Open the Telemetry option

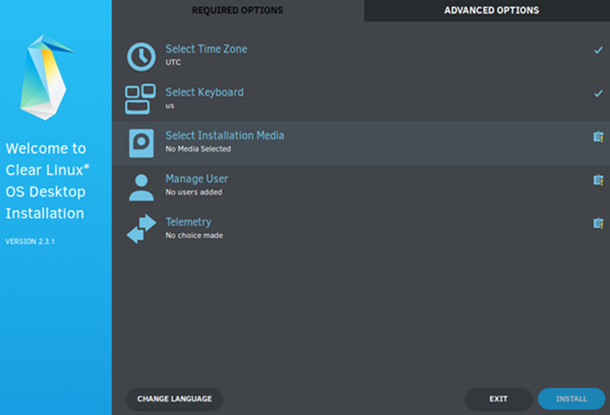coord(361,229)
